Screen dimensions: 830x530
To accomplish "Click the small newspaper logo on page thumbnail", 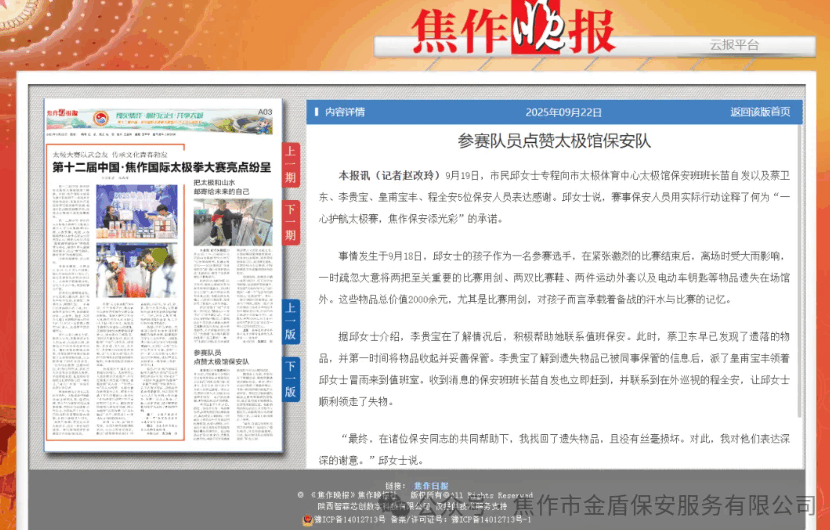I will [63, 113].
